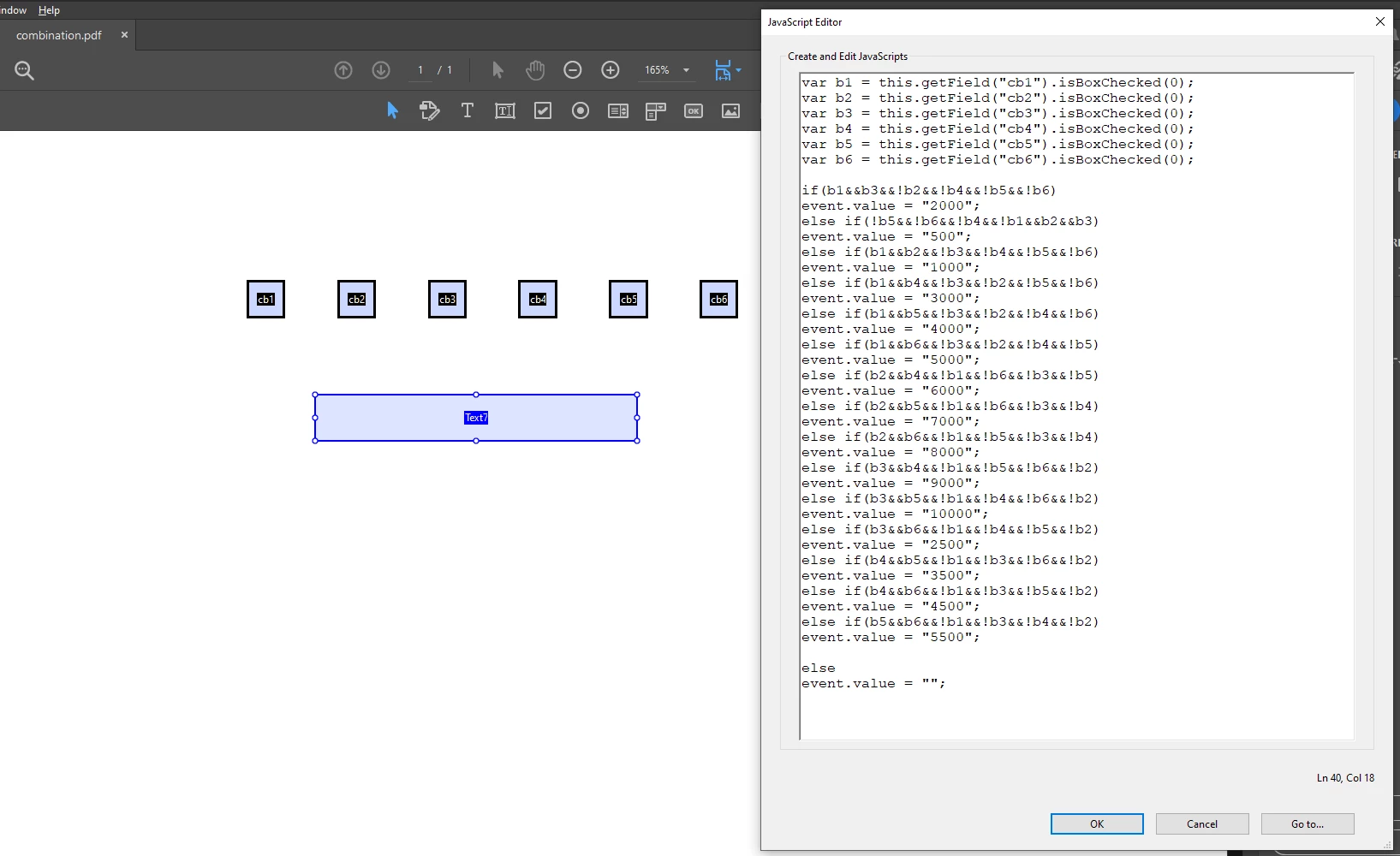The image size is (1400, 856).
Task: Click the 'var b3' declaration line
Action: (998, 114)
